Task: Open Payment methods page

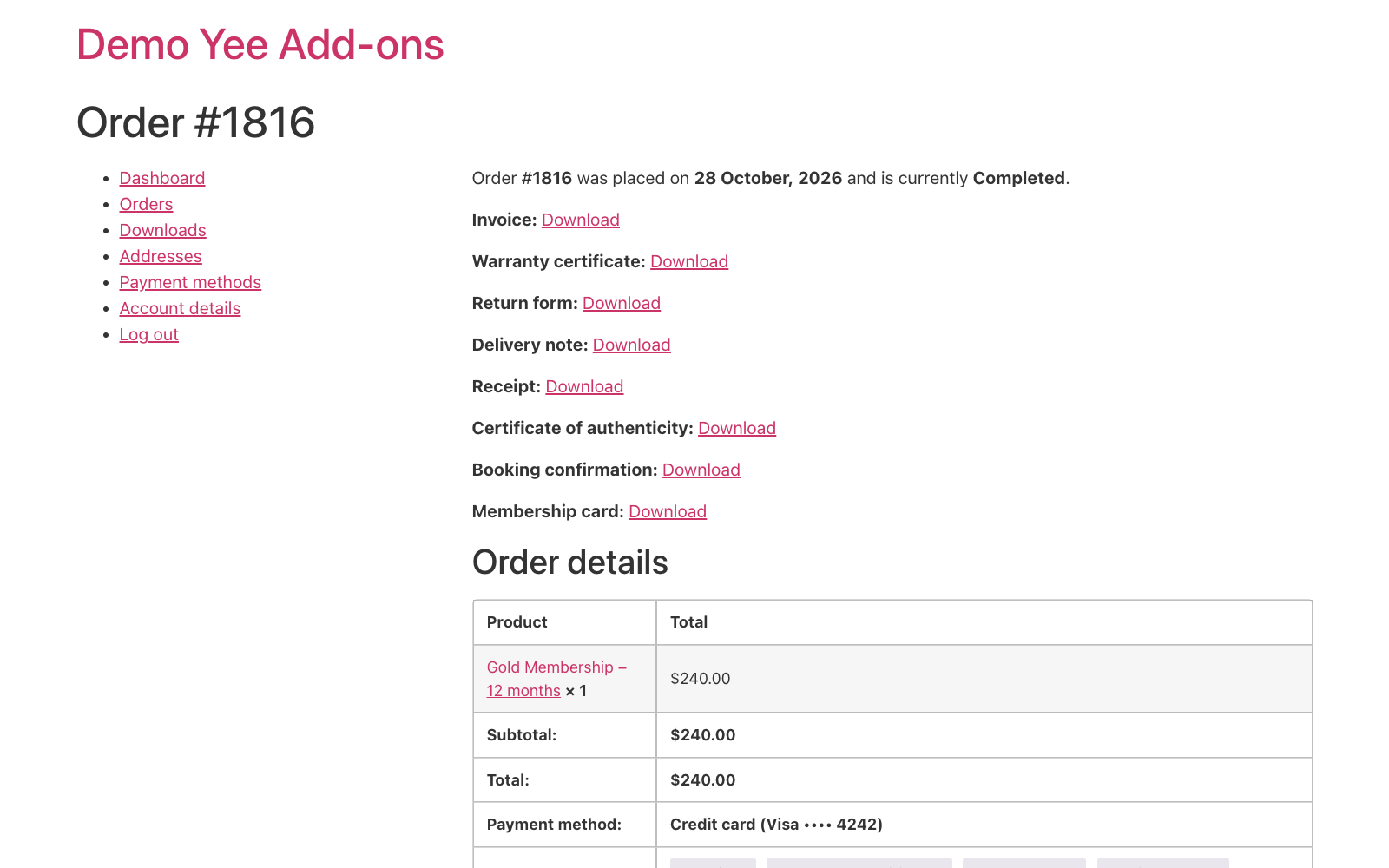Action: [190, 282]
